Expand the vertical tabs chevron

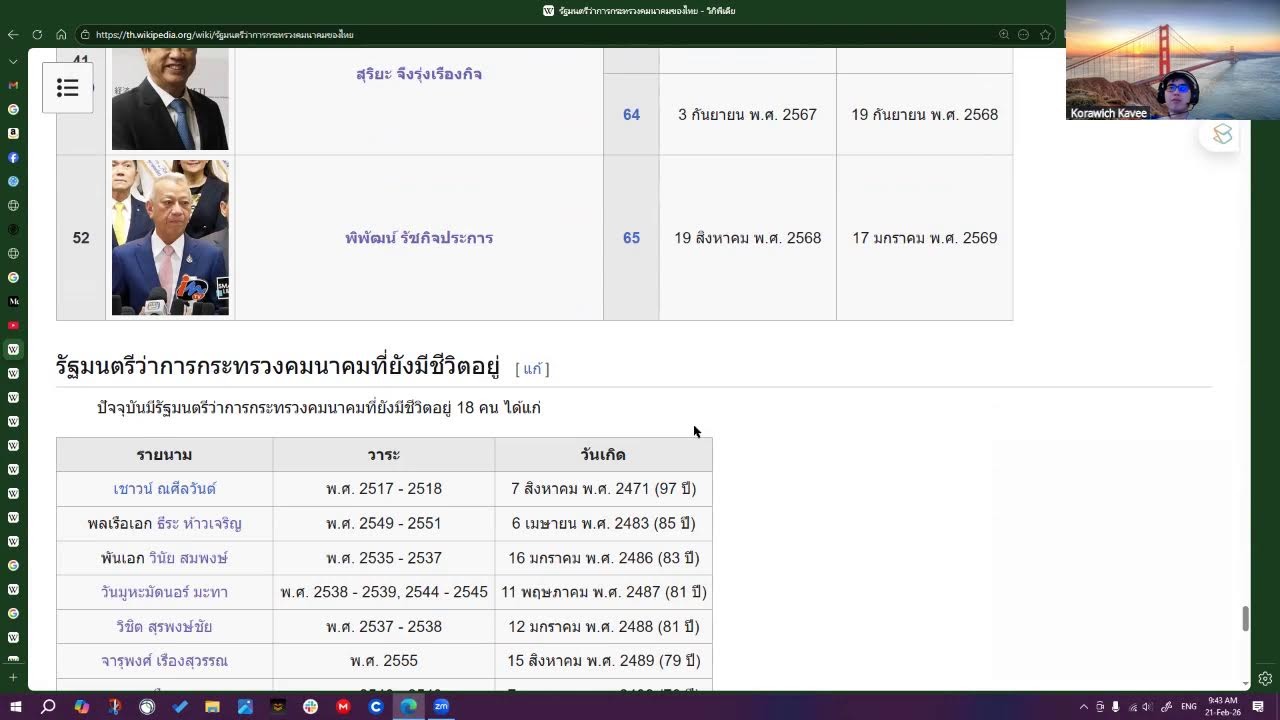tap(13, 62)
